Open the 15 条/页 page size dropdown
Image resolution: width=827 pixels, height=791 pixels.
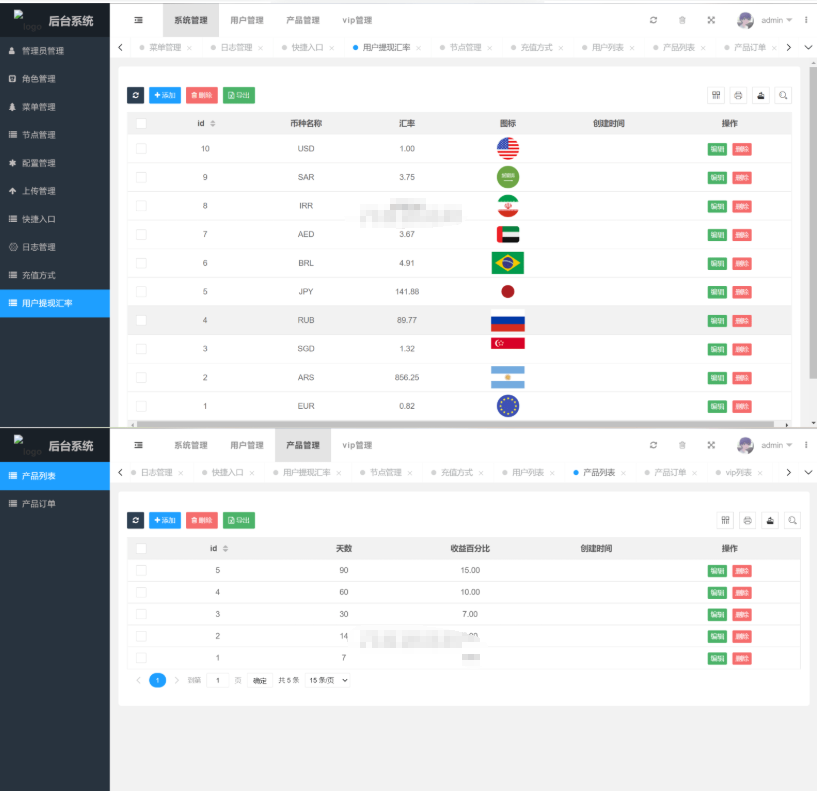[x=329, y=680]
